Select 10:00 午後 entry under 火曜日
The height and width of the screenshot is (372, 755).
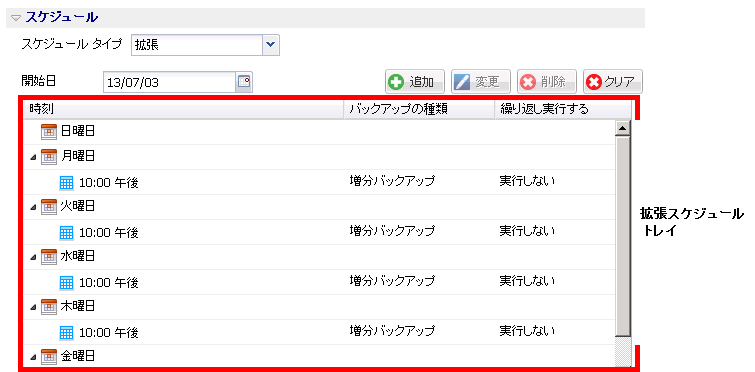109,233
